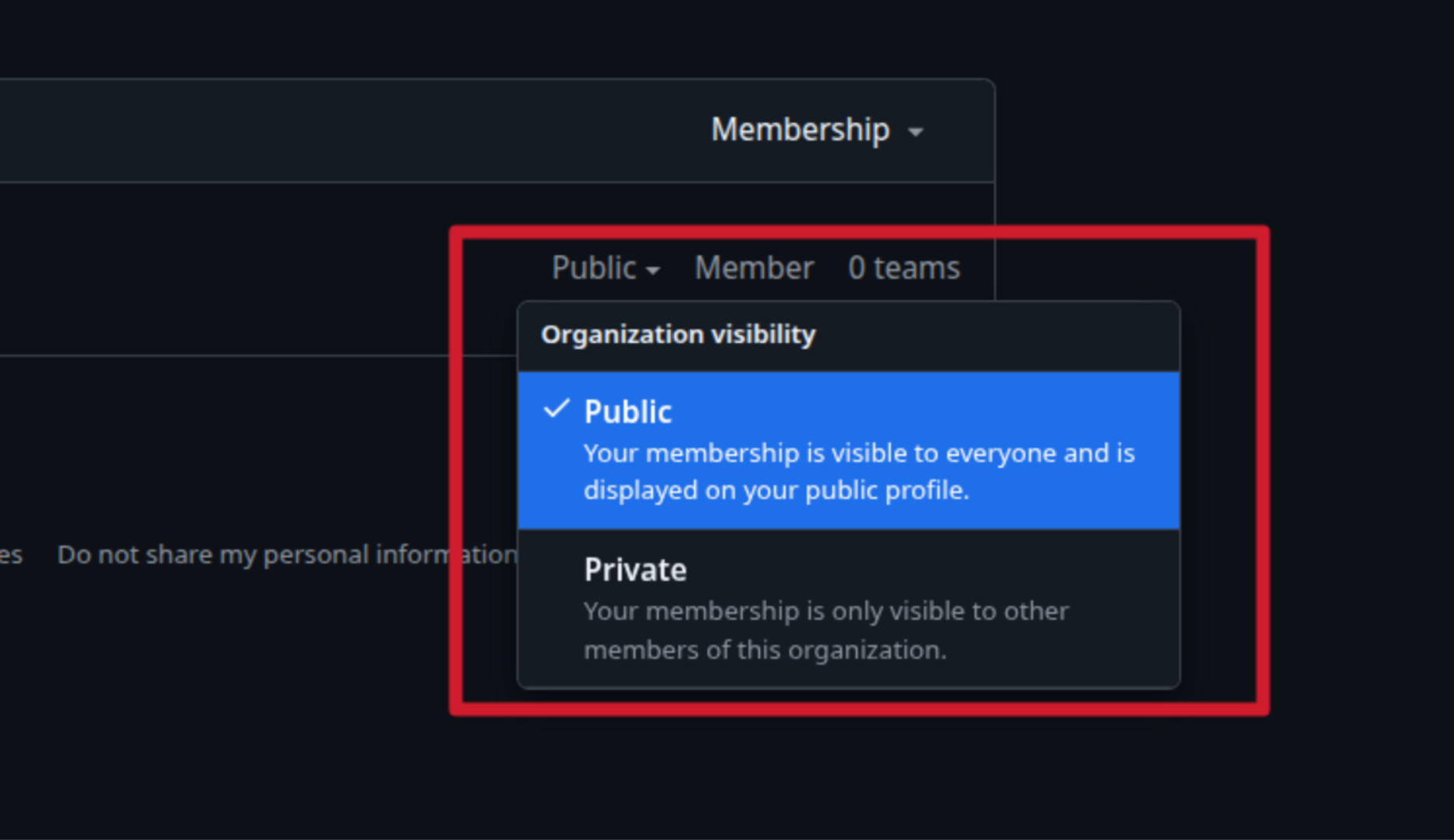Screen dimensions: 1454x840
Task: Open the 0 teams link
Action: (904, 268)
